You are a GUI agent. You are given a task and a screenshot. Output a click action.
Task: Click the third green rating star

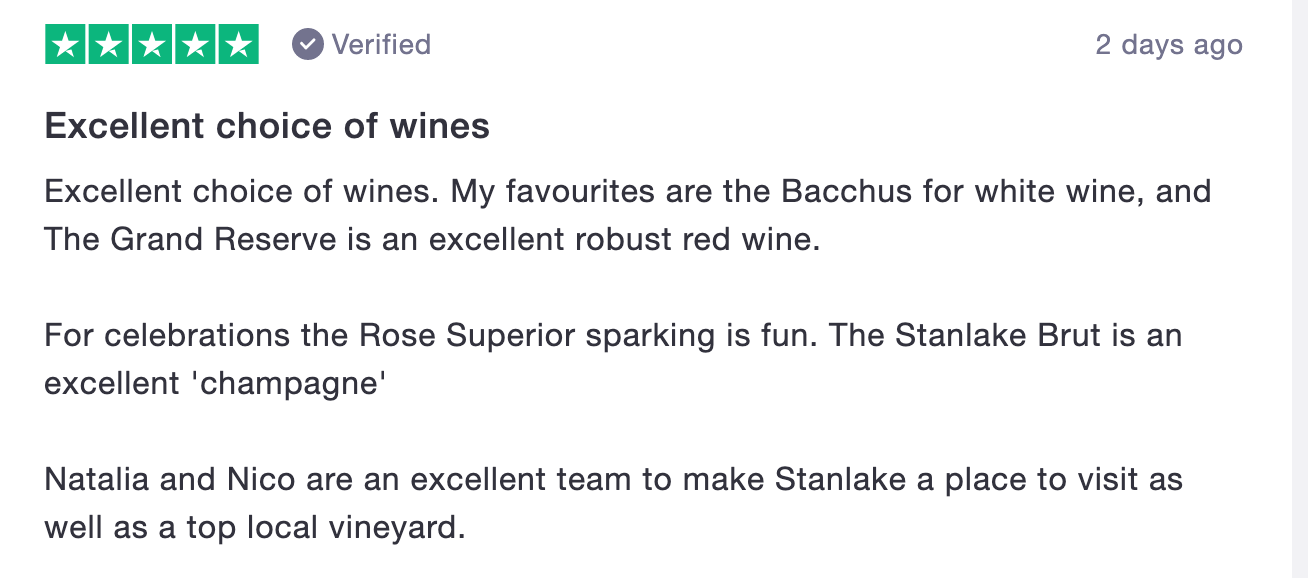point(152,45)
